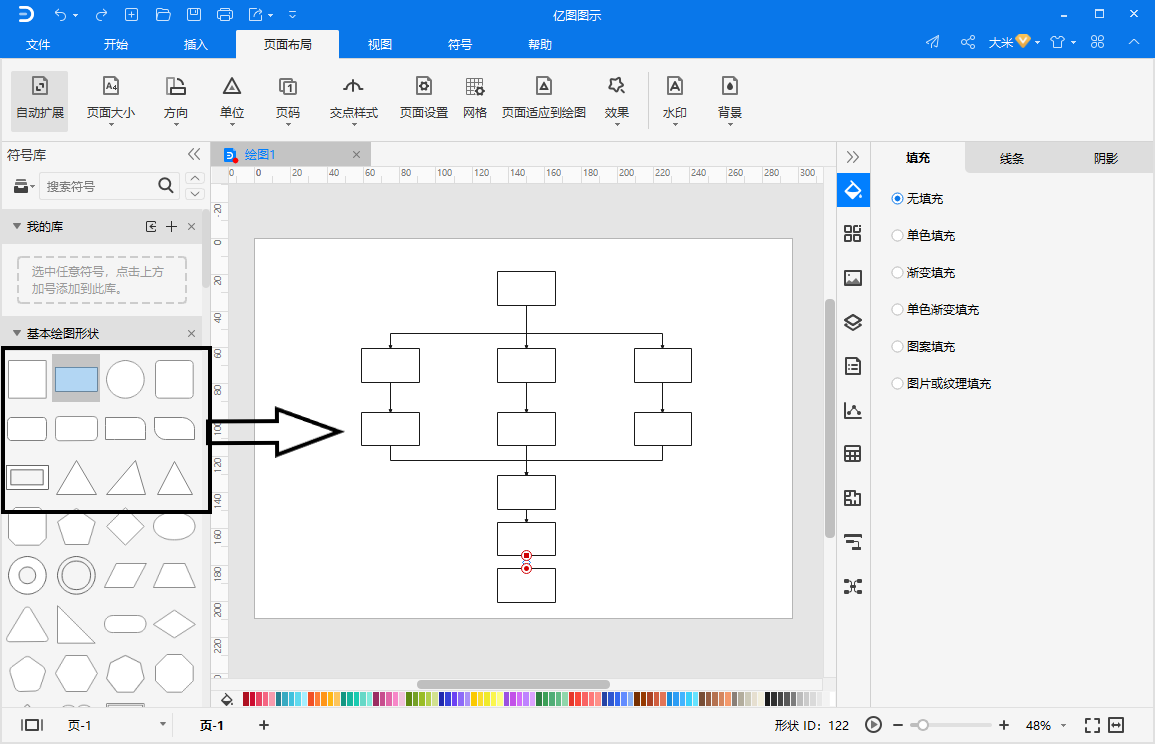The height and width of the screenshot is (744, 1155).
Task: Click the print icon in title bar
Action: [225, 15]
